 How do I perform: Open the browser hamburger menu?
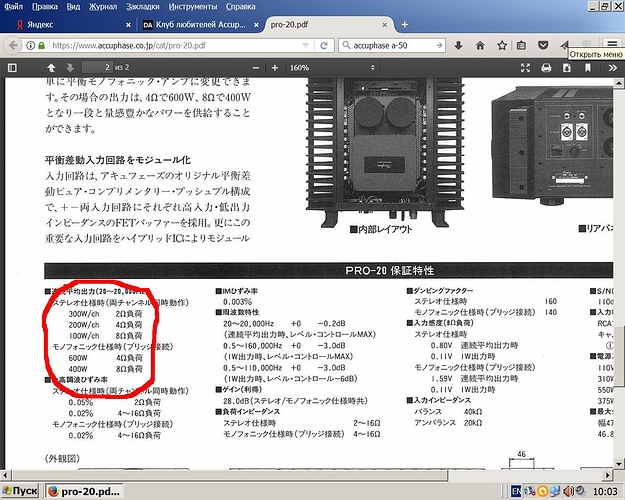[x=612, y=44]
